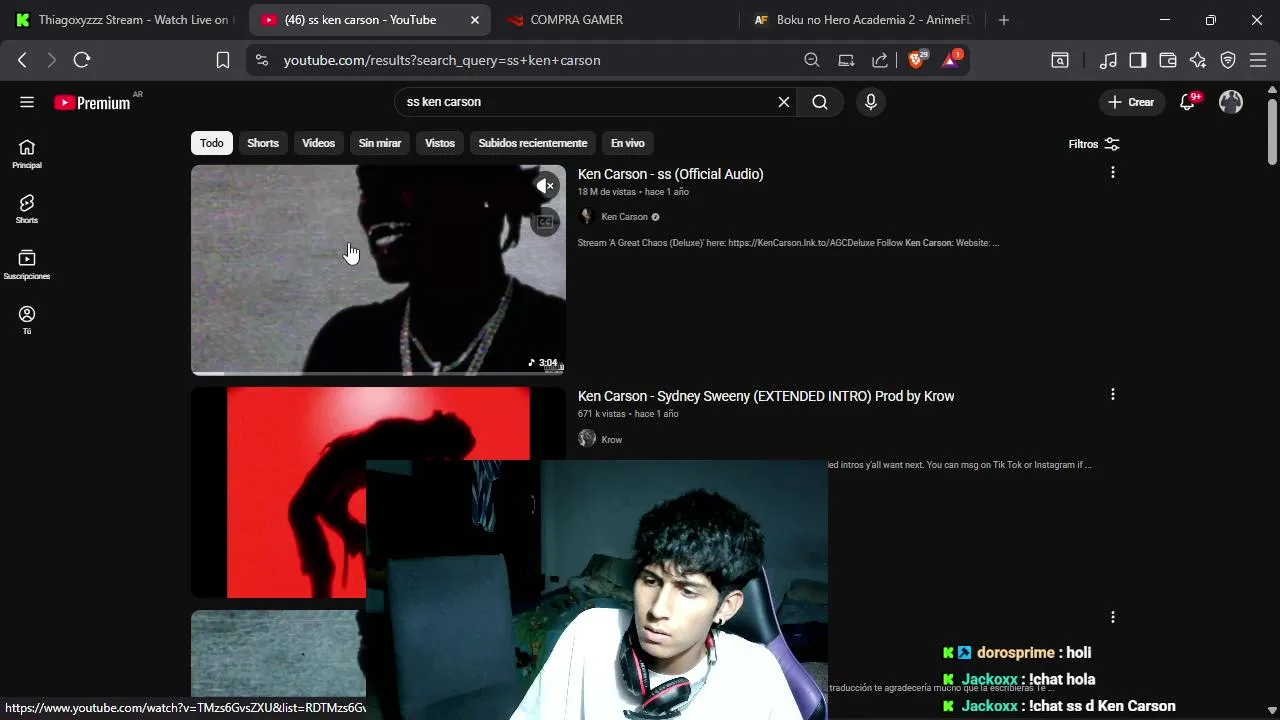This screenshot has height=720, width=1280.
Task: Open Principal in the sidebar
Action: point(27,154)
